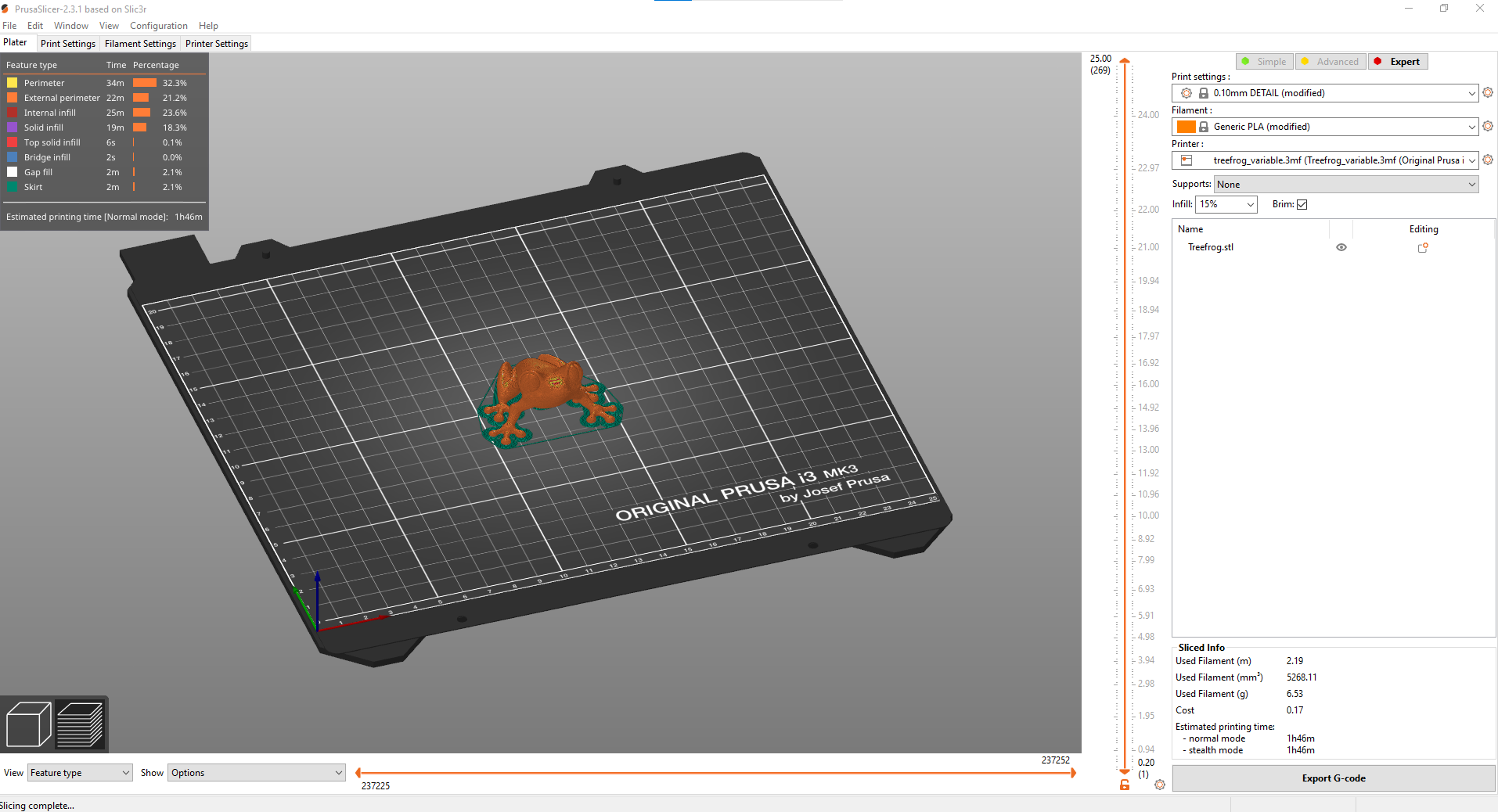This screenshot has height=812, width=1498.
Task: Click the lock icon in Filament preset
Action: 1204,127
